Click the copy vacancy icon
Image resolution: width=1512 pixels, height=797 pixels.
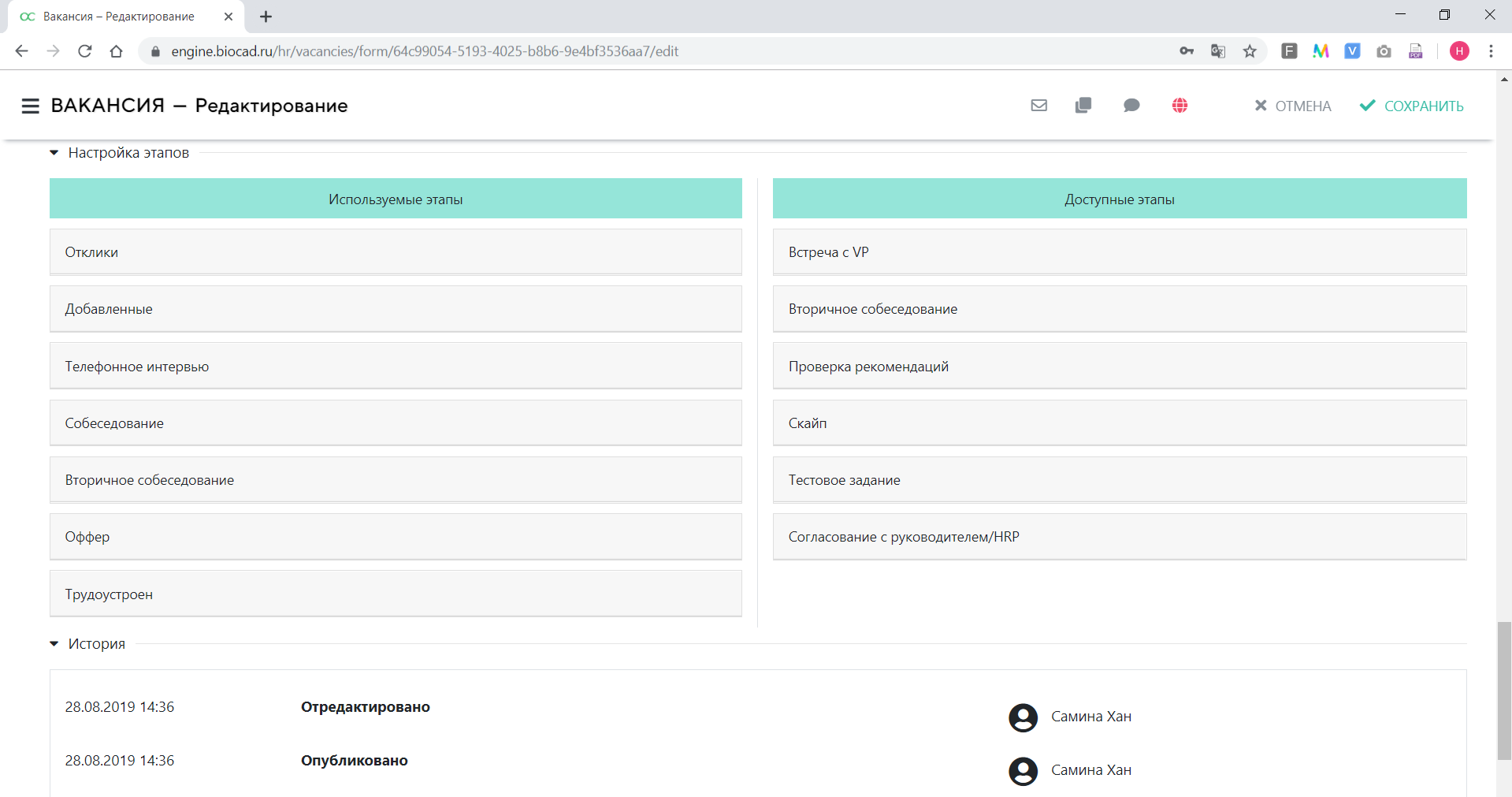pos(1083,106)
